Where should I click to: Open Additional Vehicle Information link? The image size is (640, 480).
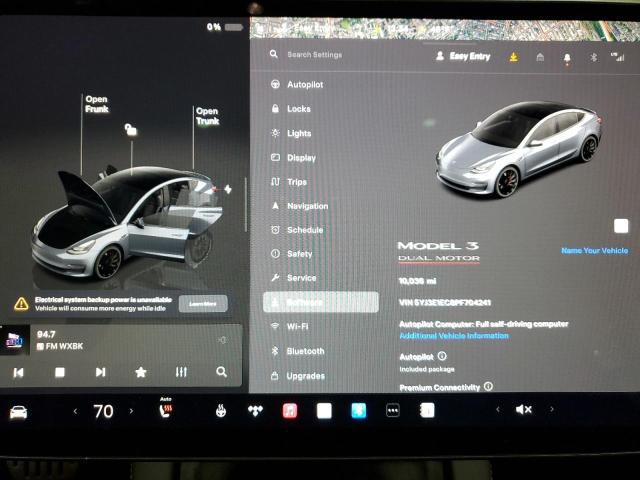(x=454, y=336)
